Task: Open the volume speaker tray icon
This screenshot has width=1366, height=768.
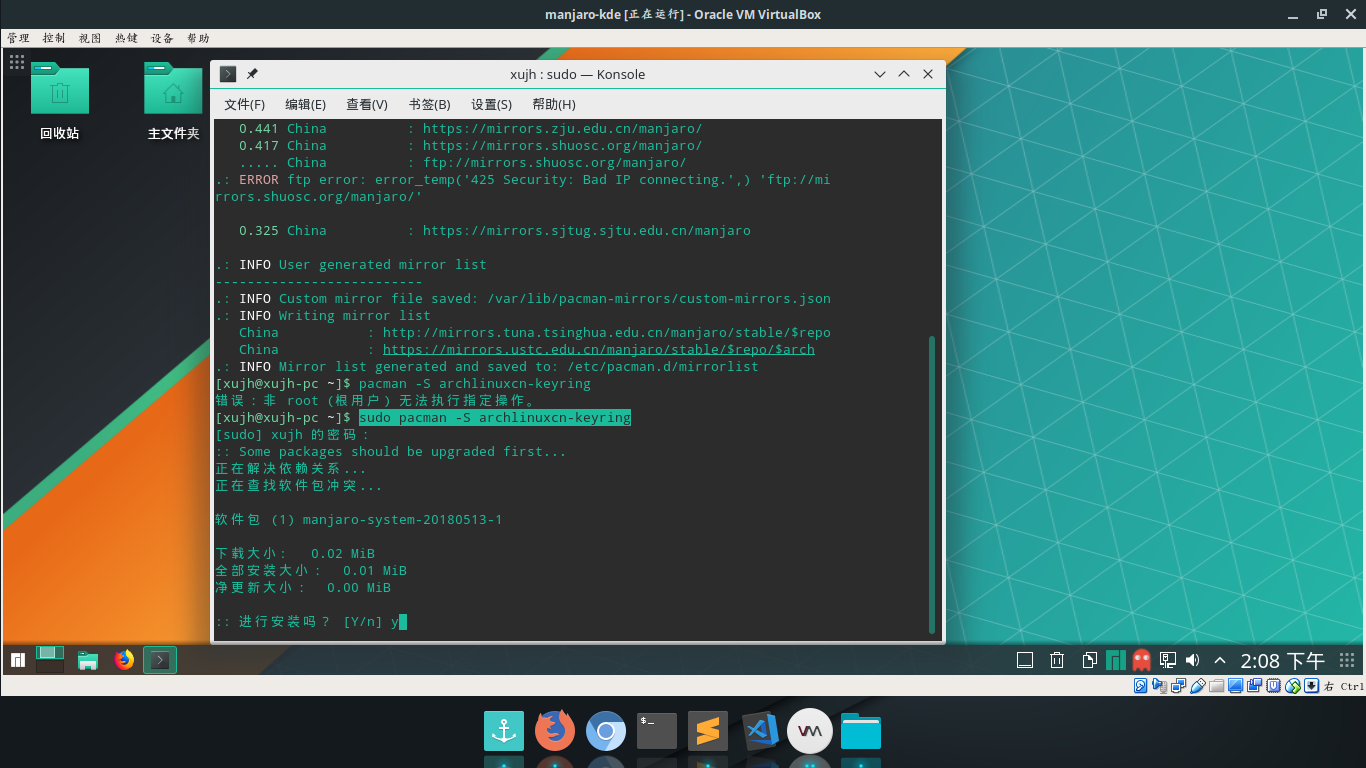Action: click(x=1192, y=660)
